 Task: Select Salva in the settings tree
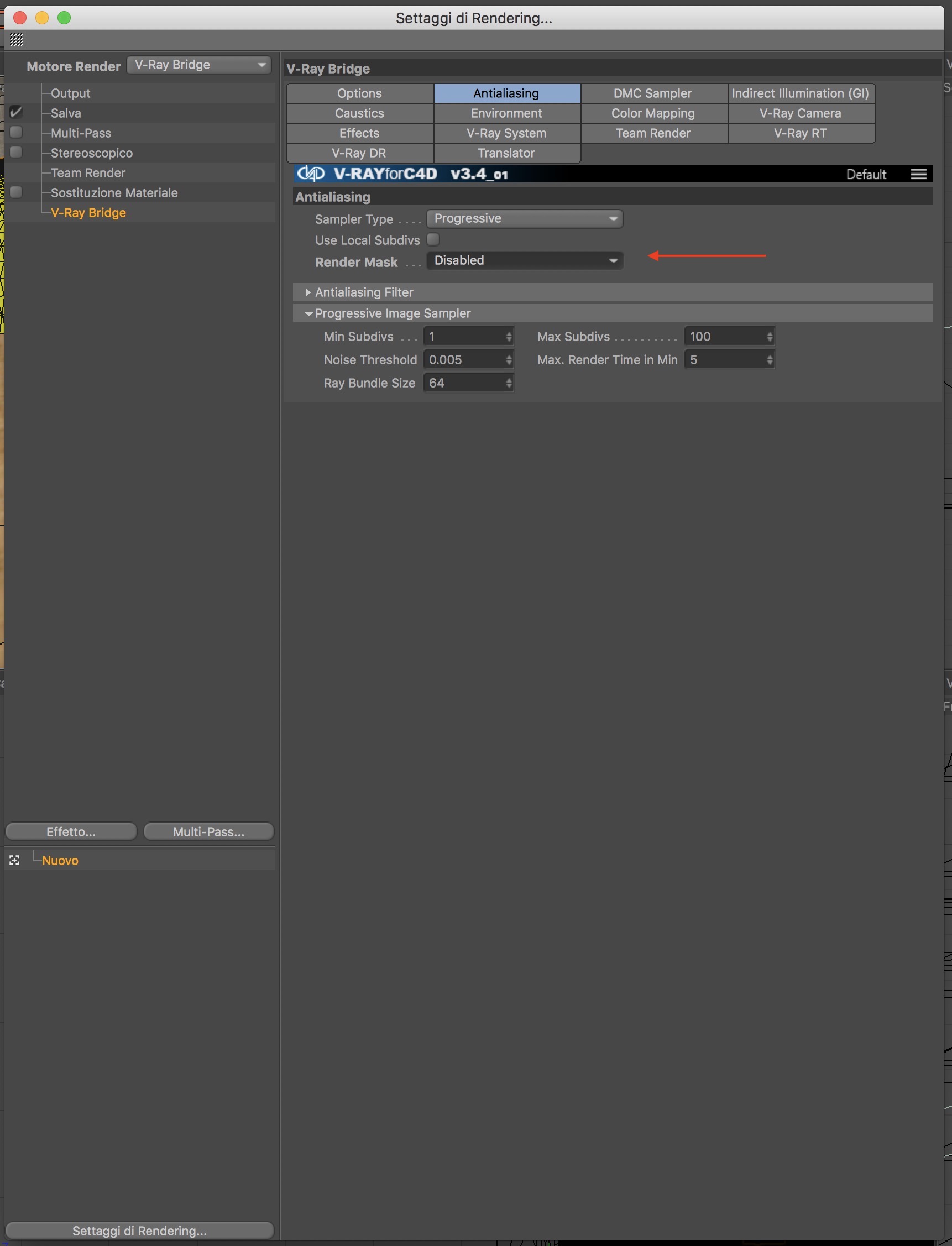[x=66, y=113]
